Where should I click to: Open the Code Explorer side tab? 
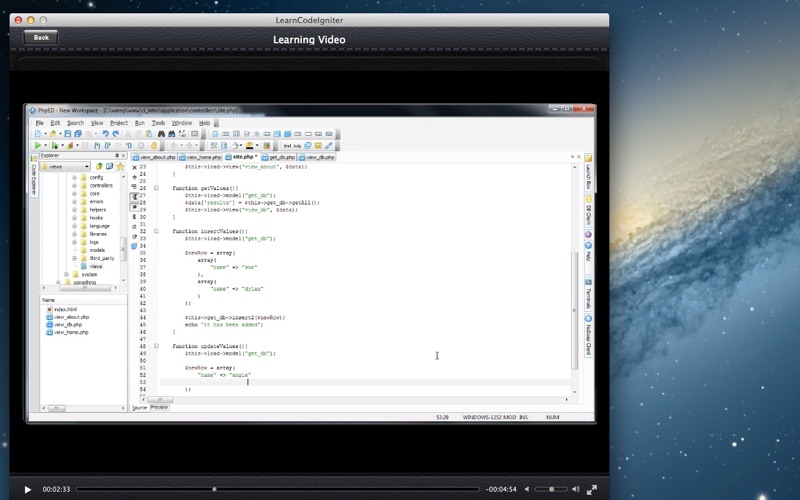pyautogui.click(x=34, y=177)
